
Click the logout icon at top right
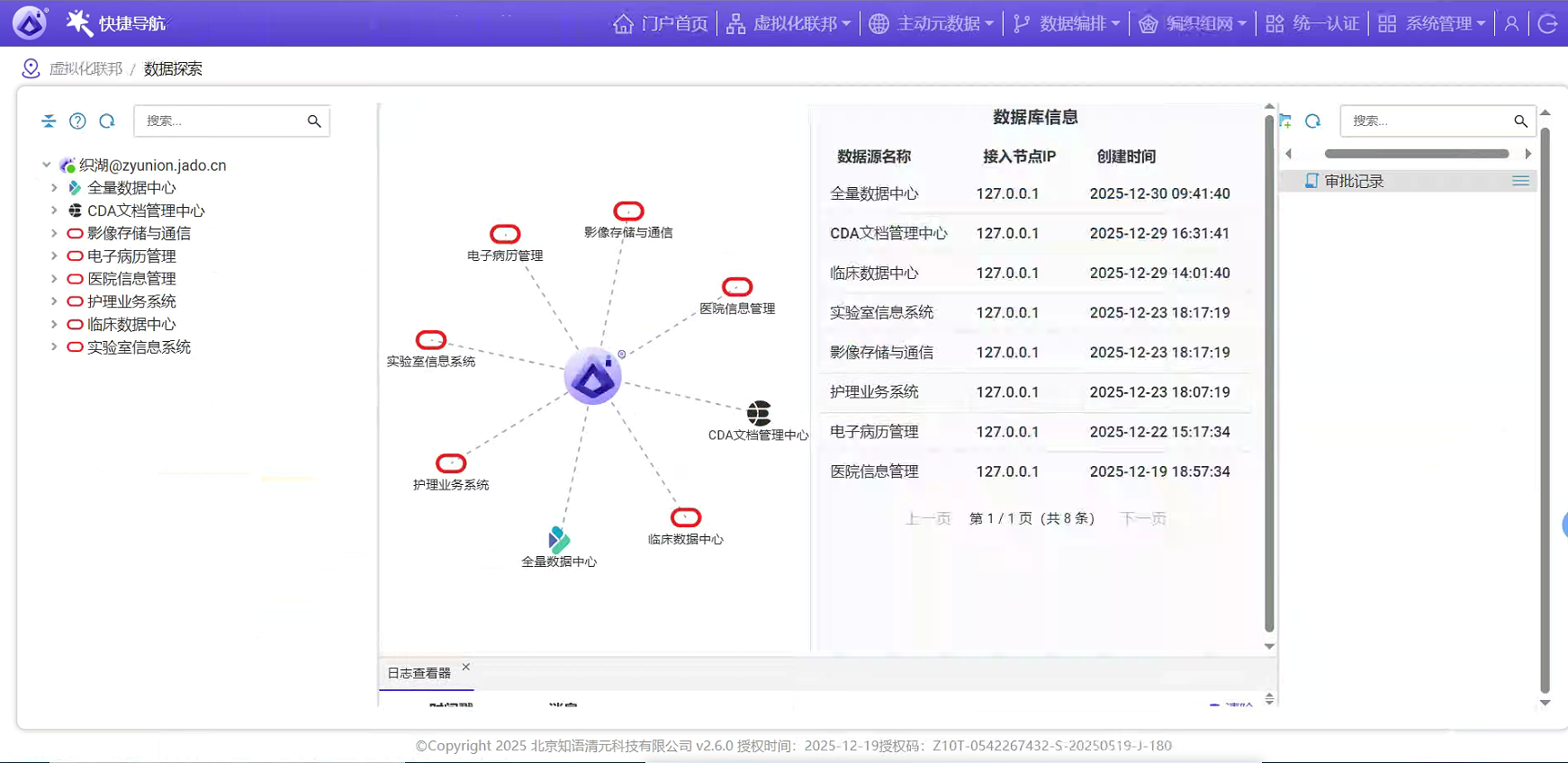1547,23
